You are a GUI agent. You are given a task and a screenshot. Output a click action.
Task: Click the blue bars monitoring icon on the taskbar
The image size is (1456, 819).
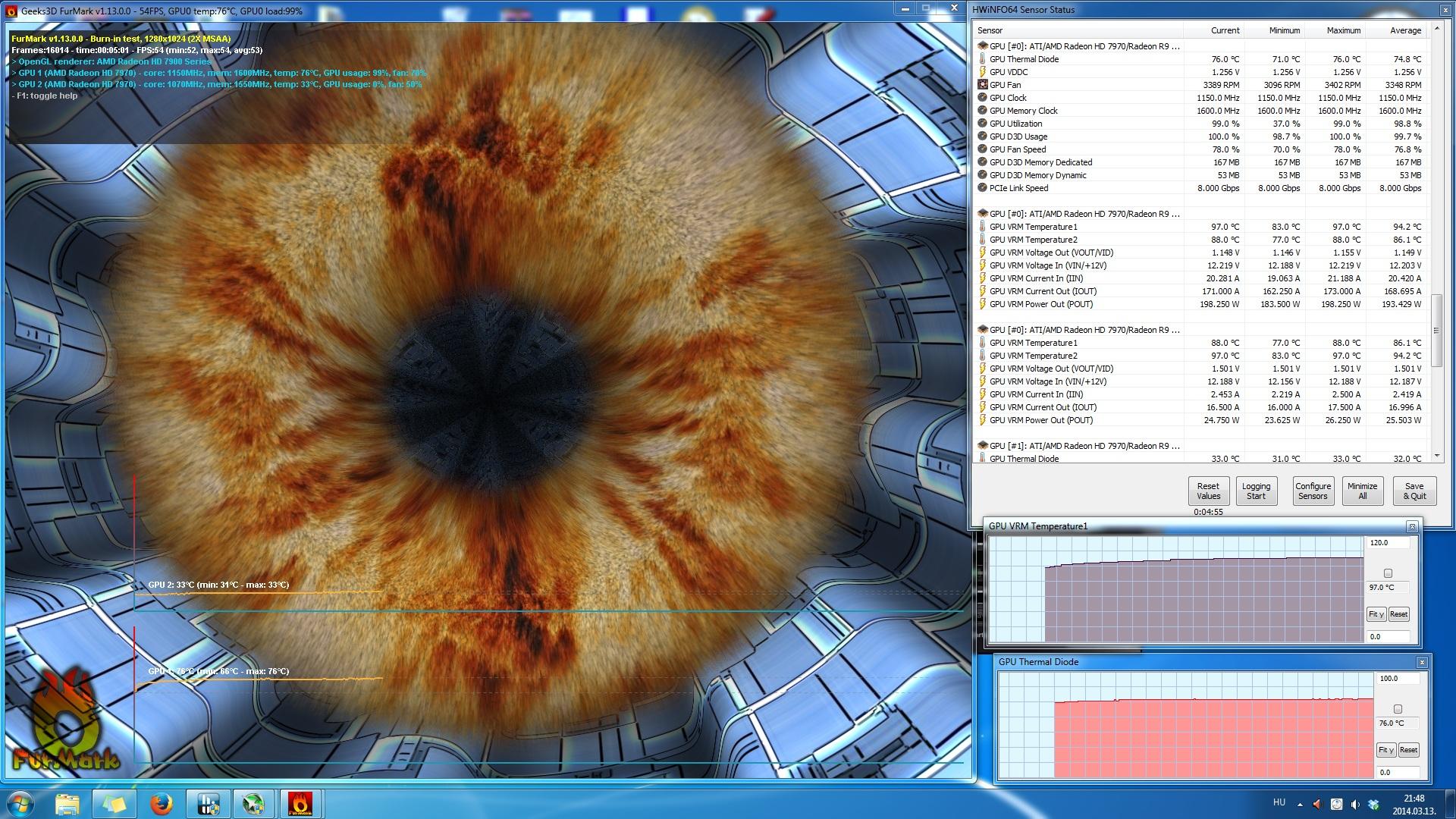208,804
